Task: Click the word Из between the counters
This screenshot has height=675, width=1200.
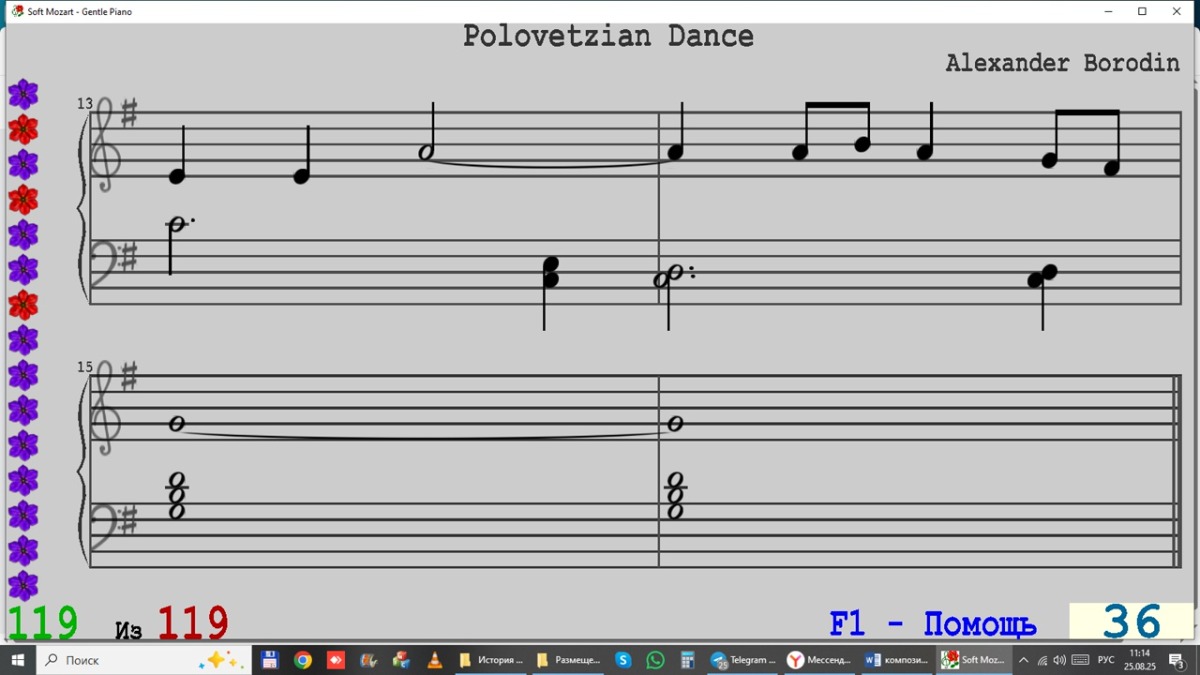Action: tap(129, 630)
